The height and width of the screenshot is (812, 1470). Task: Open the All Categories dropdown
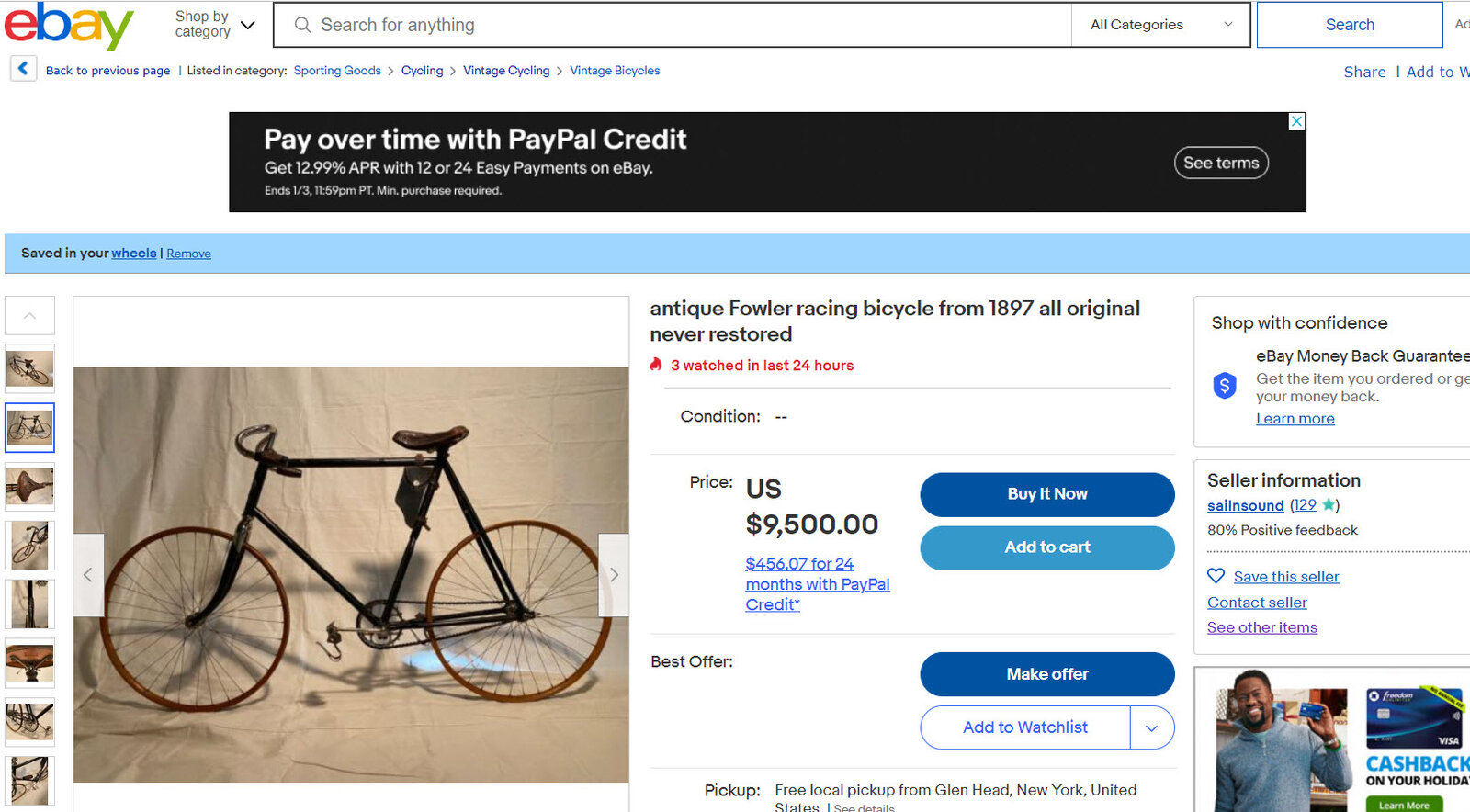(x=1159, y=25)
